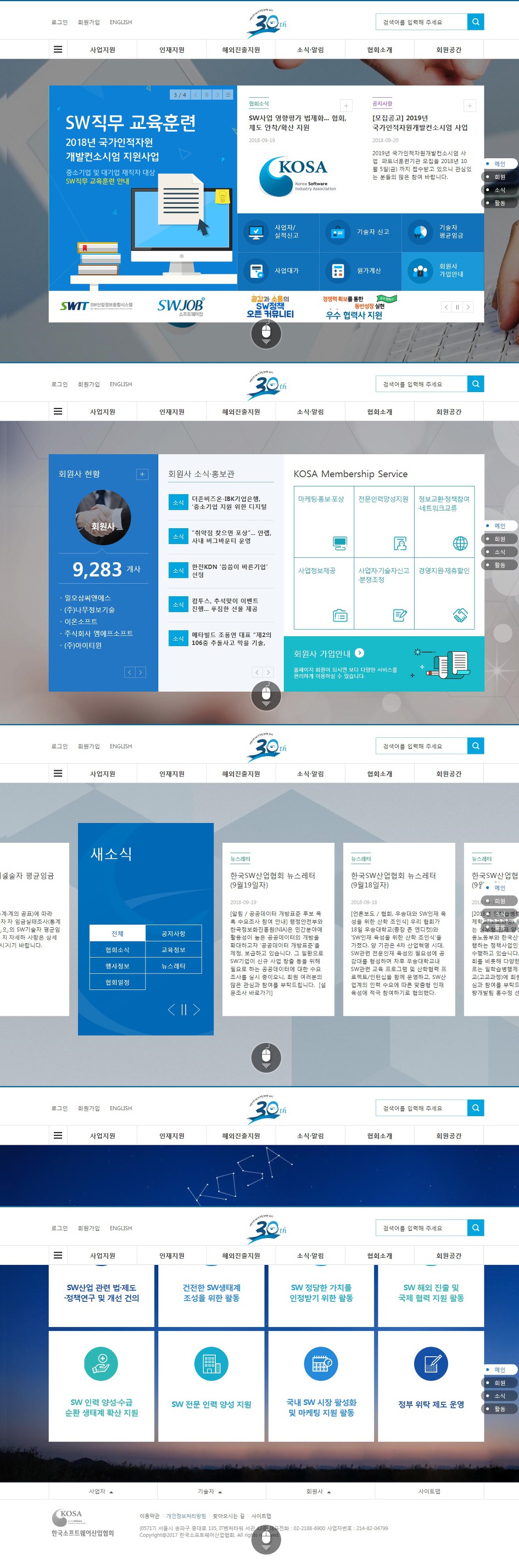Image resolution: width=519 pixels, height=1568 pixels.
Task: Open the 원가계산 calculator icon
Action: coord(337,271)
